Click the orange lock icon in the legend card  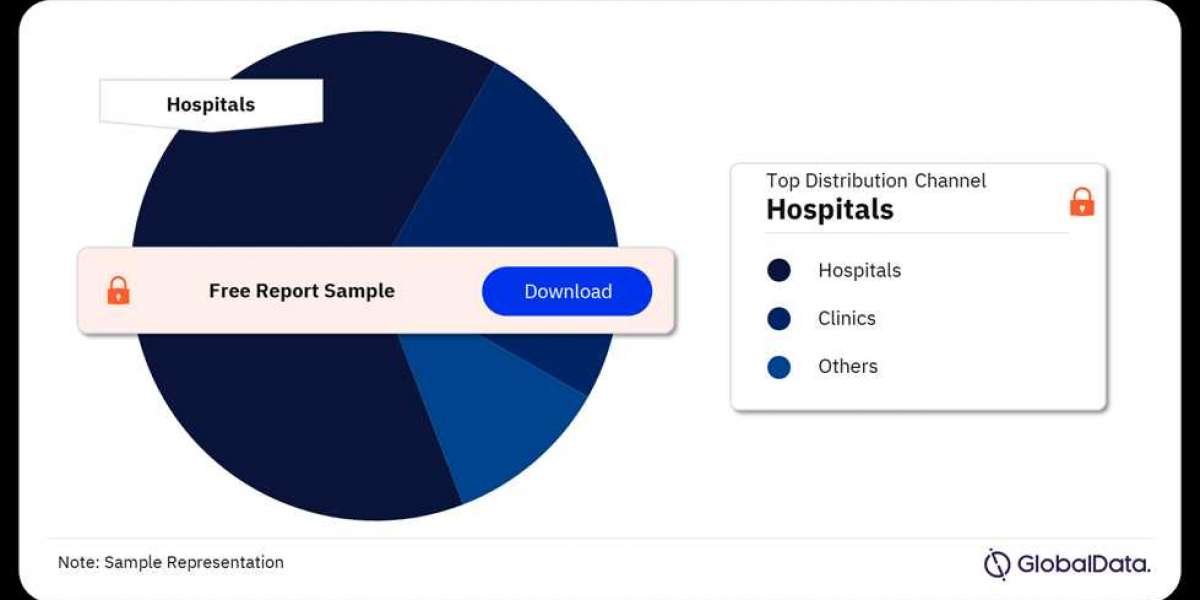click(x=1082, y=202)
